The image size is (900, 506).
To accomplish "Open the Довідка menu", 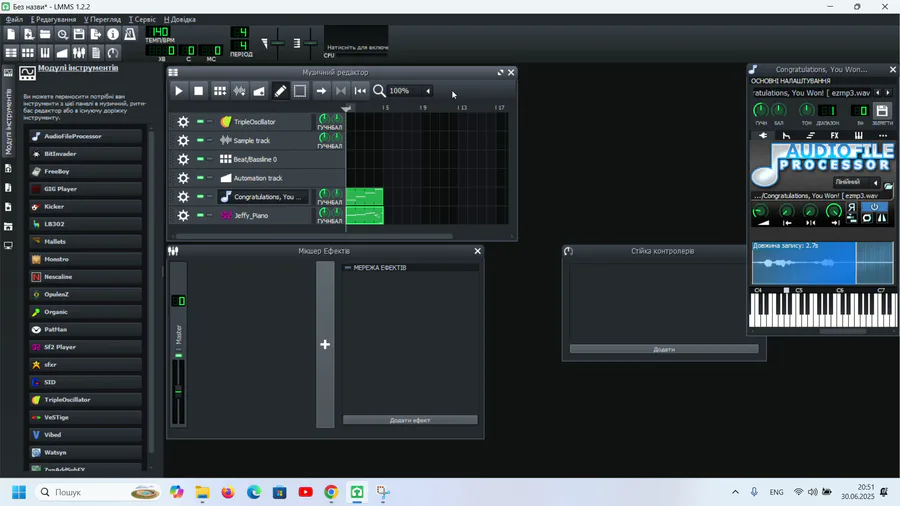I will tap(180, 20).
